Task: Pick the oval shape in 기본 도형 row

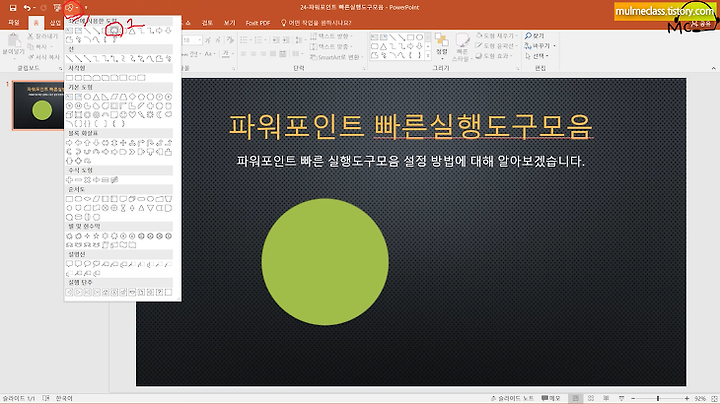Action: click(87, 97)
